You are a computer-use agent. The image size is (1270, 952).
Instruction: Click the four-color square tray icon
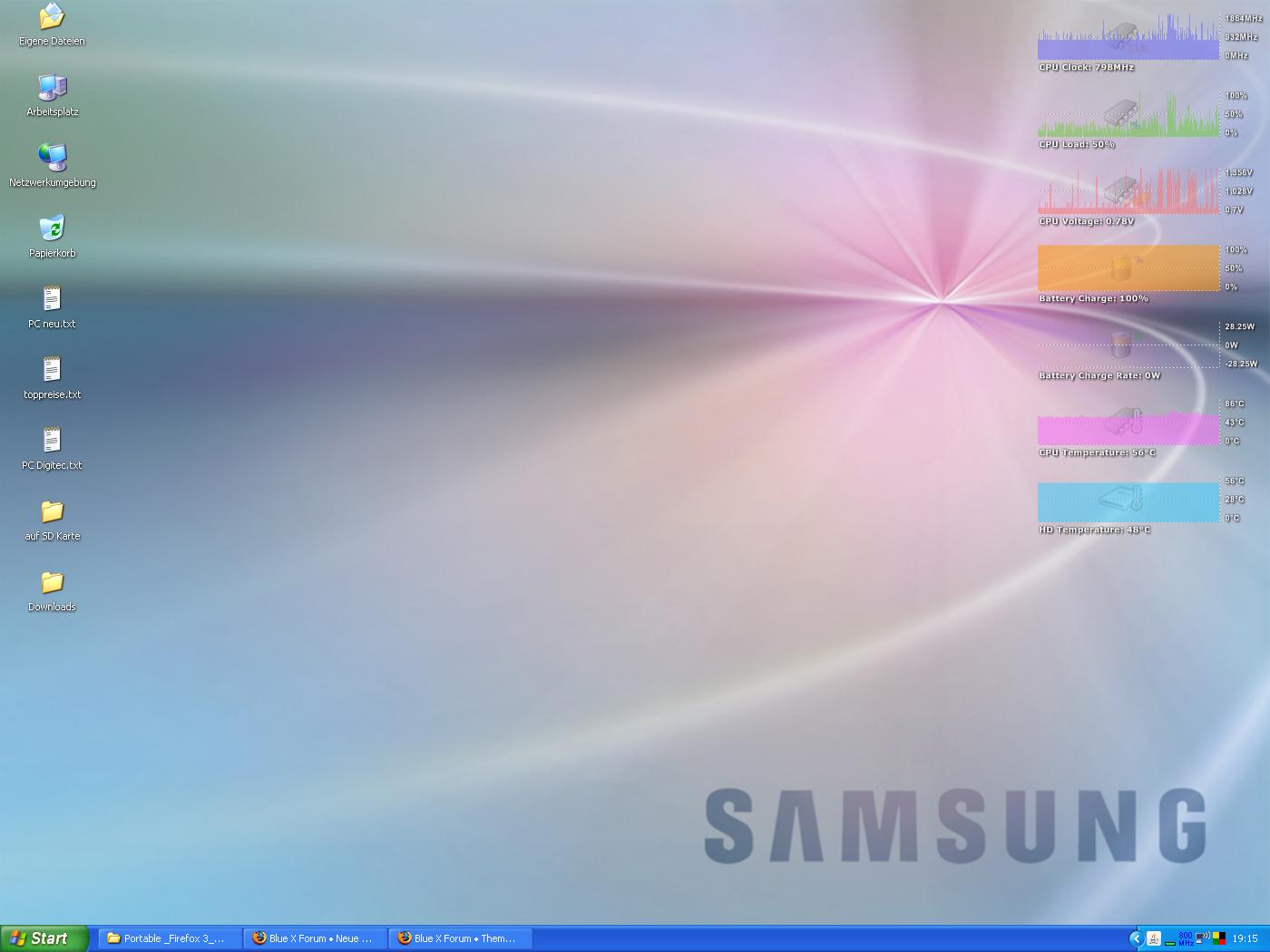[x=1218, y=938]
